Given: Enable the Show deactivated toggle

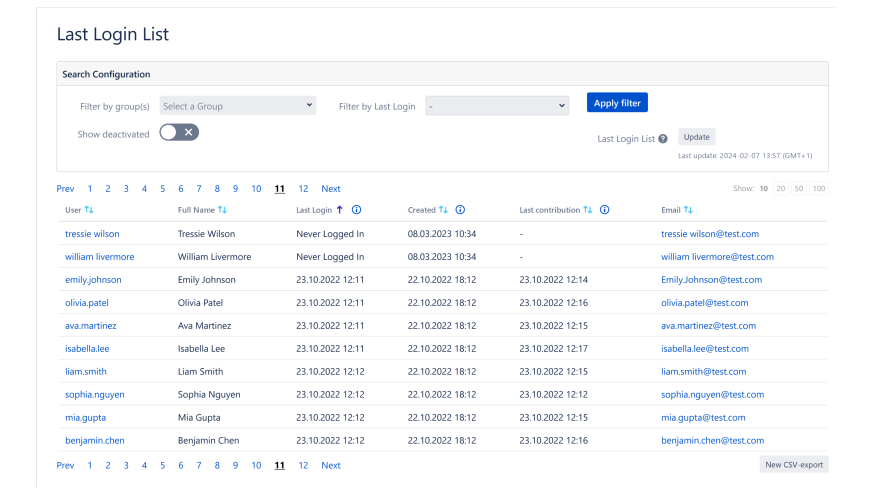Looking at the screenshot, I should [179, 132].
